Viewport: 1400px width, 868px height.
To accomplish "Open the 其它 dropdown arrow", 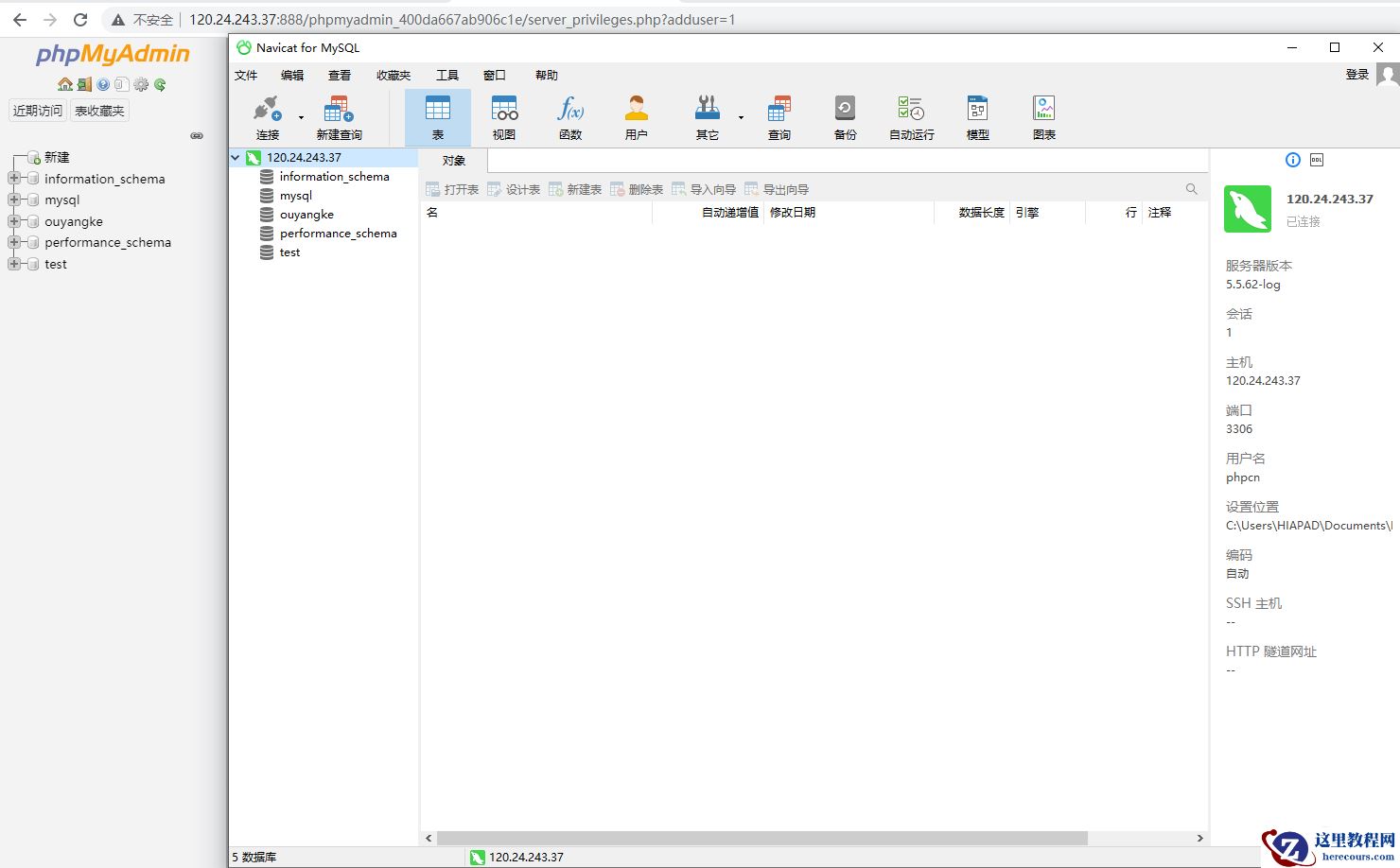I will [x=741, y=117].
